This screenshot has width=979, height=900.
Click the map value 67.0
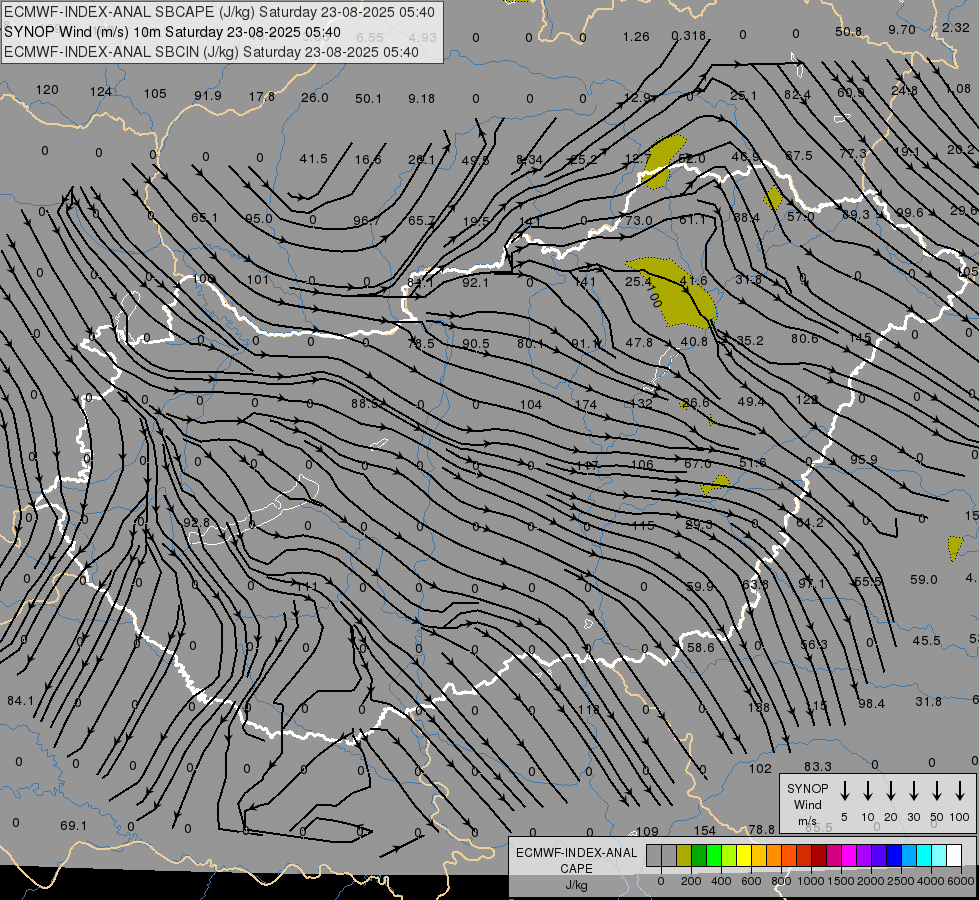coord(697,463)
